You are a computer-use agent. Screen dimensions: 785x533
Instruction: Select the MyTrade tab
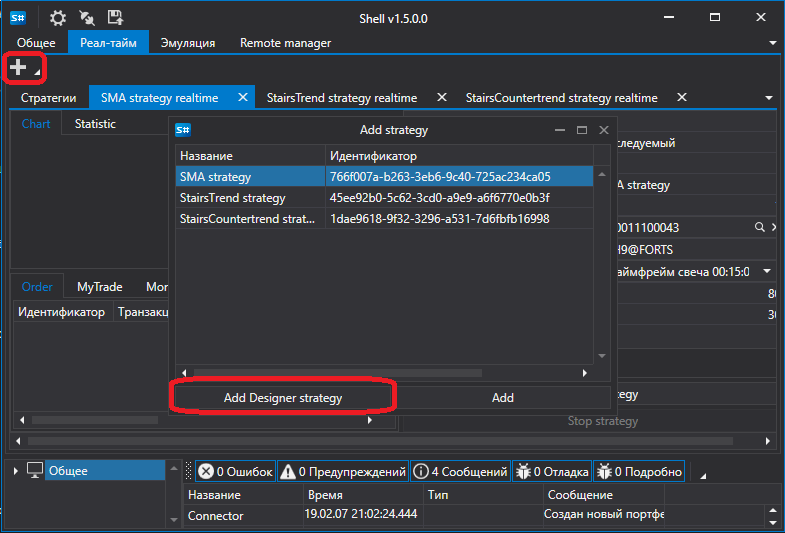pos(100,287)
